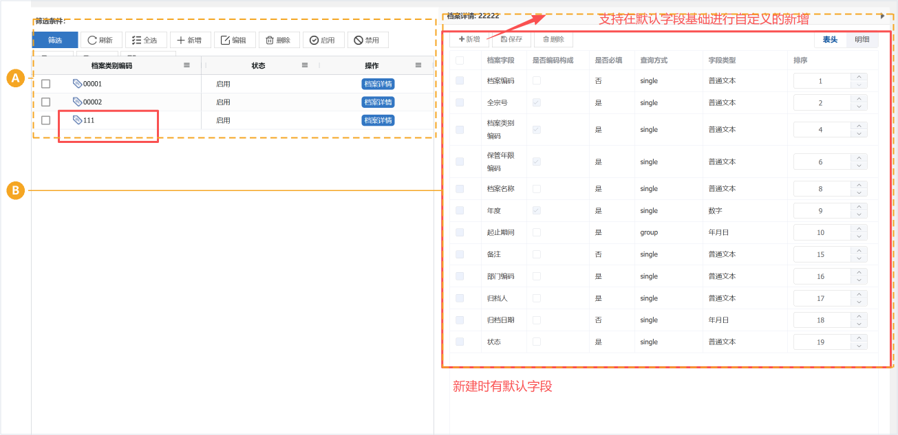Open the 状态 column menu icon

click(305, 65)
